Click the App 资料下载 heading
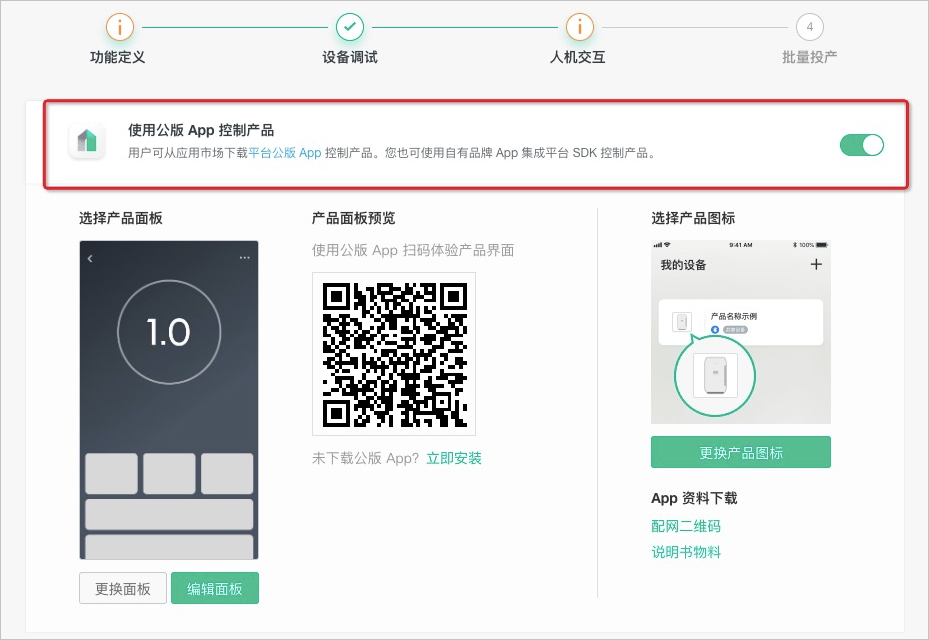This screenshot has height=640, width=929. pos(694,498)
